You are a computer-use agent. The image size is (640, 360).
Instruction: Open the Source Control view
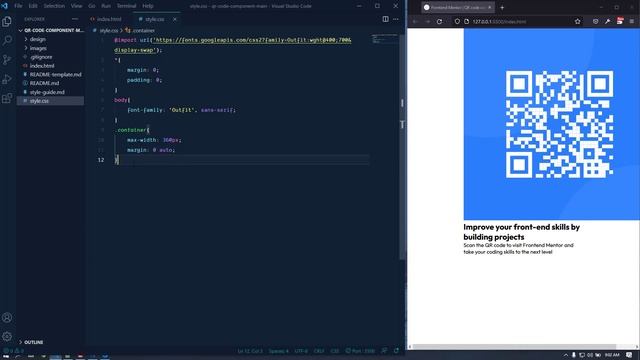tap(7, 60)
